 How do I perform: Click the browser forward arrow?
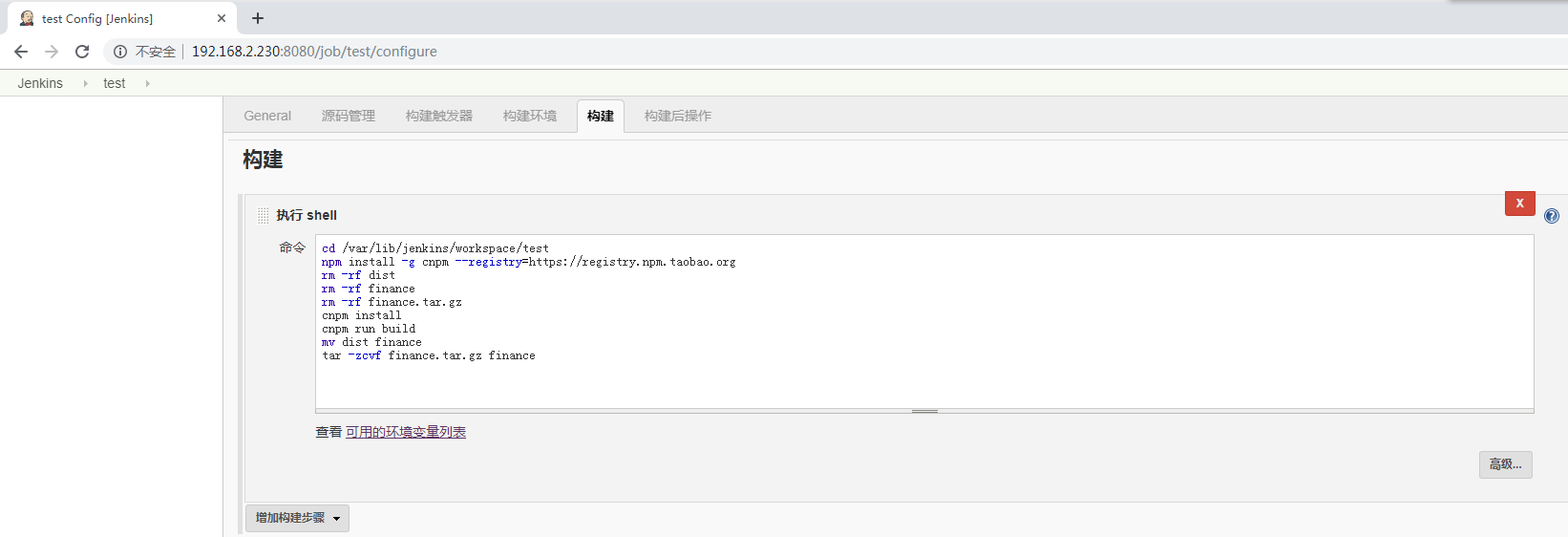[52, 52]
